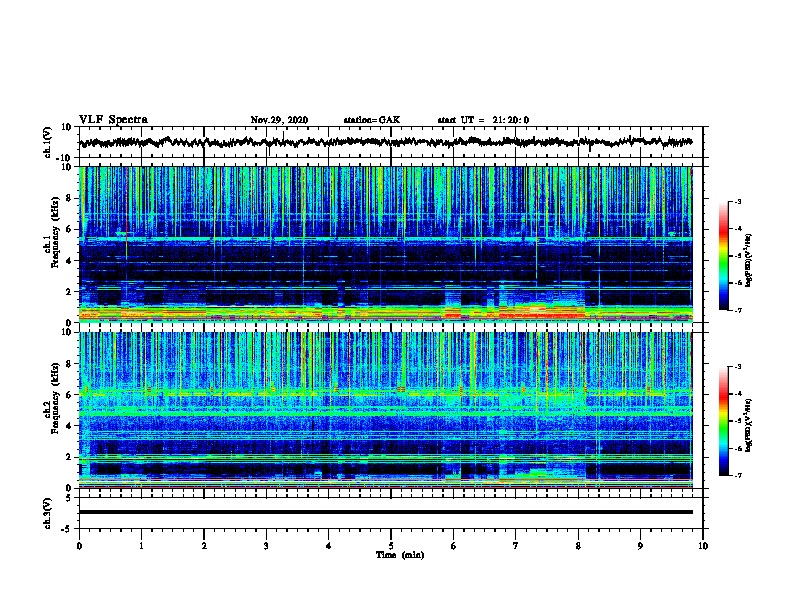Viewport: 792px width, 612px height.
Task: Click the "5" tick on the Time axis
Action: click(x=391, y=546)
